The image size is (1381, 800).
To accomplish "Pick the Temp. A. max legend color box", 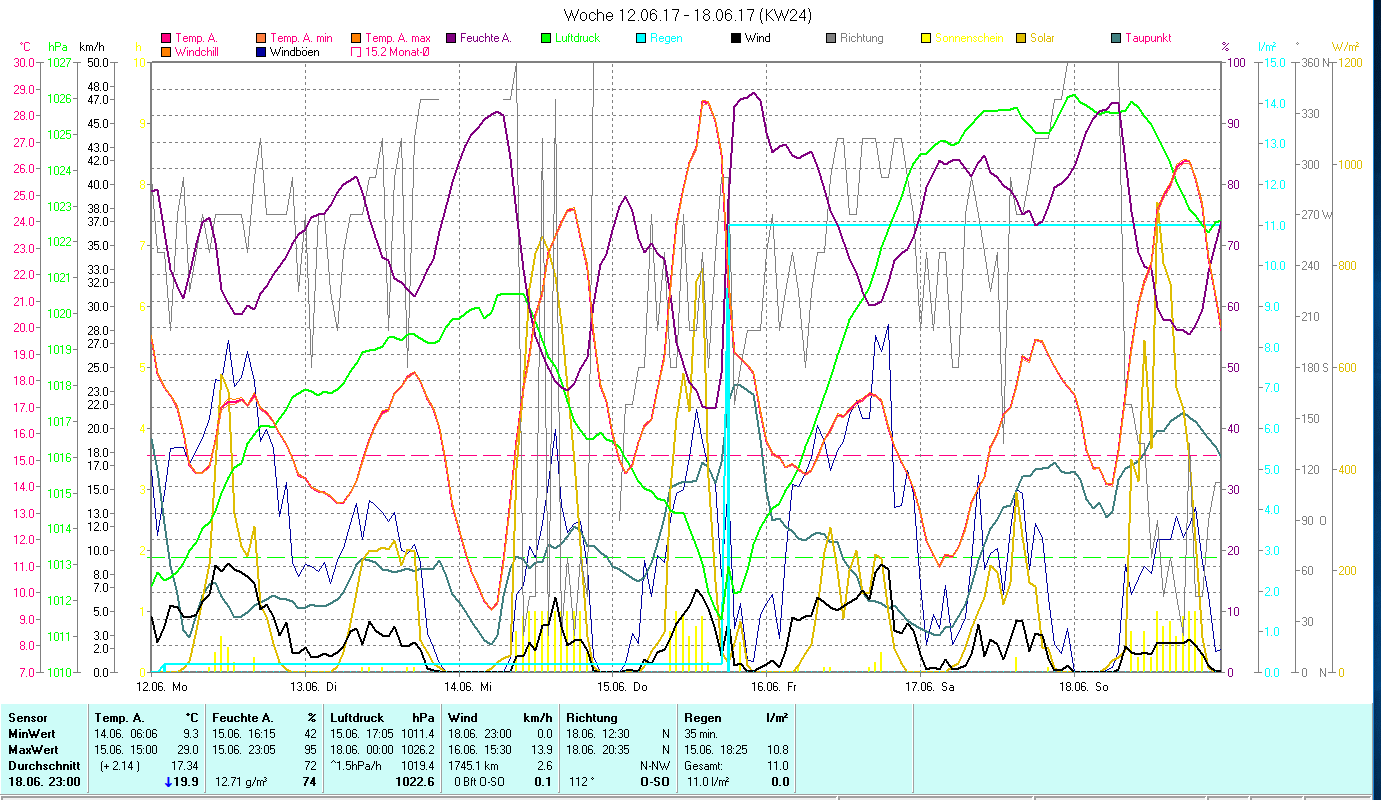I will click(355, 39).
